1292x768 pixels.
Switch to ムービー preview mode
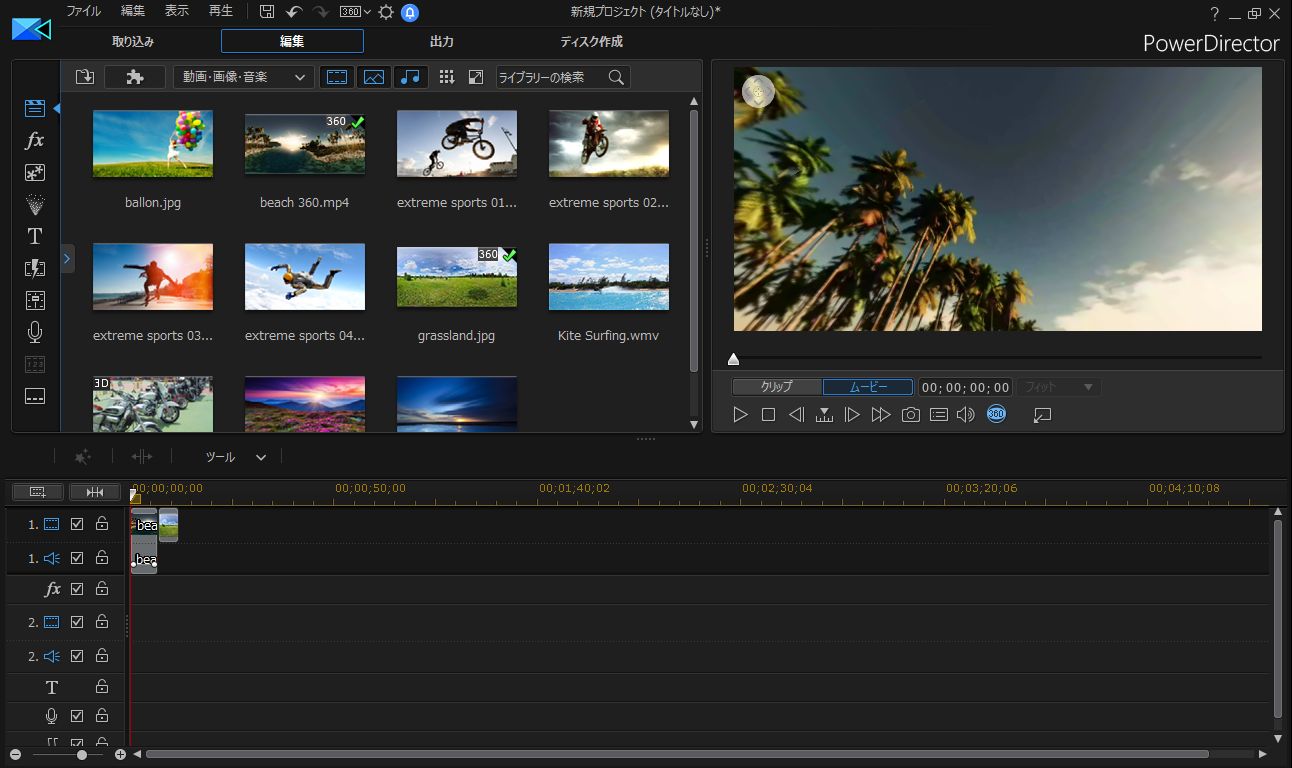[x=867, y=387]
